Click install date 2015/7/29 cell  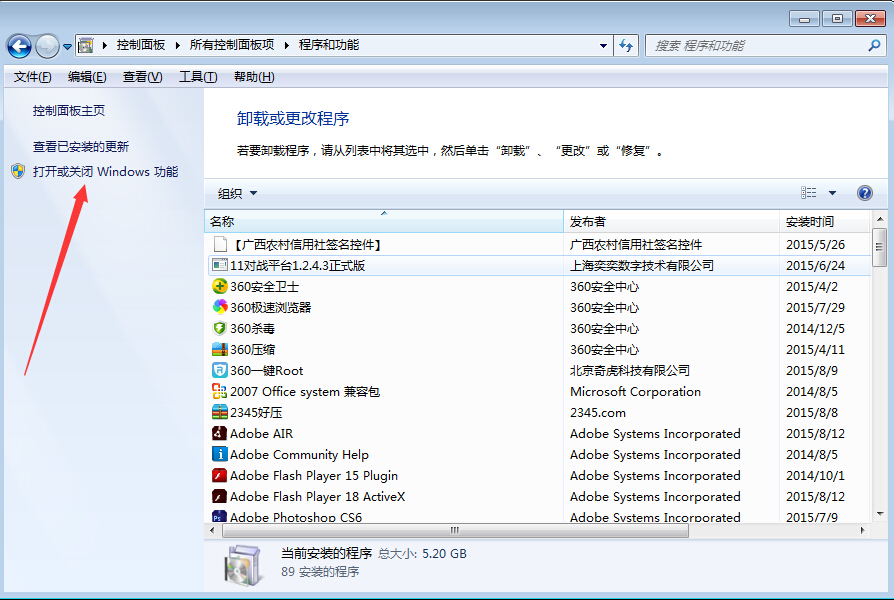tap(815, 308)
